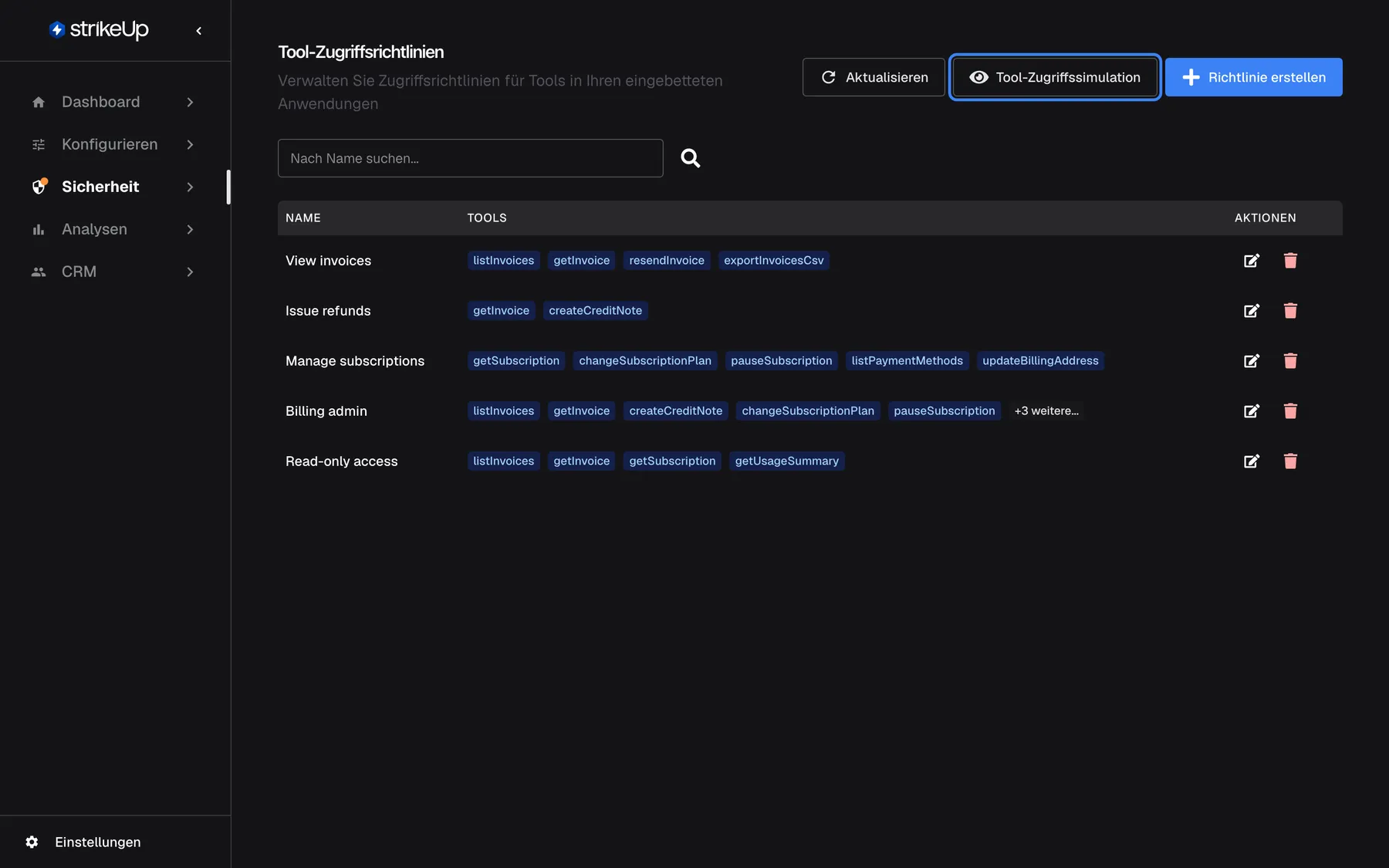Image resolution: width=1389 pixels, height=868 pixels.
Task: Delete the Read-only access policy
Action: (x=1290, y=461)
